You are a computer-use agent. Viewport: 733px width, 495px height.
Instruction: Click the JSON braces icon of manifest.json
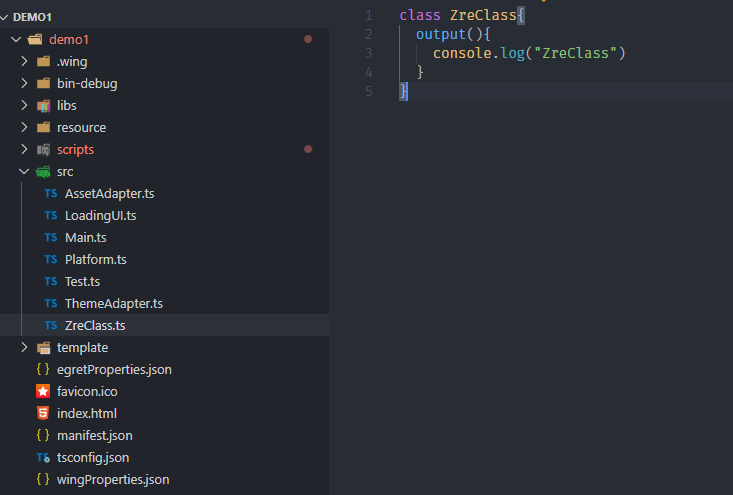(x=43, y=435)
